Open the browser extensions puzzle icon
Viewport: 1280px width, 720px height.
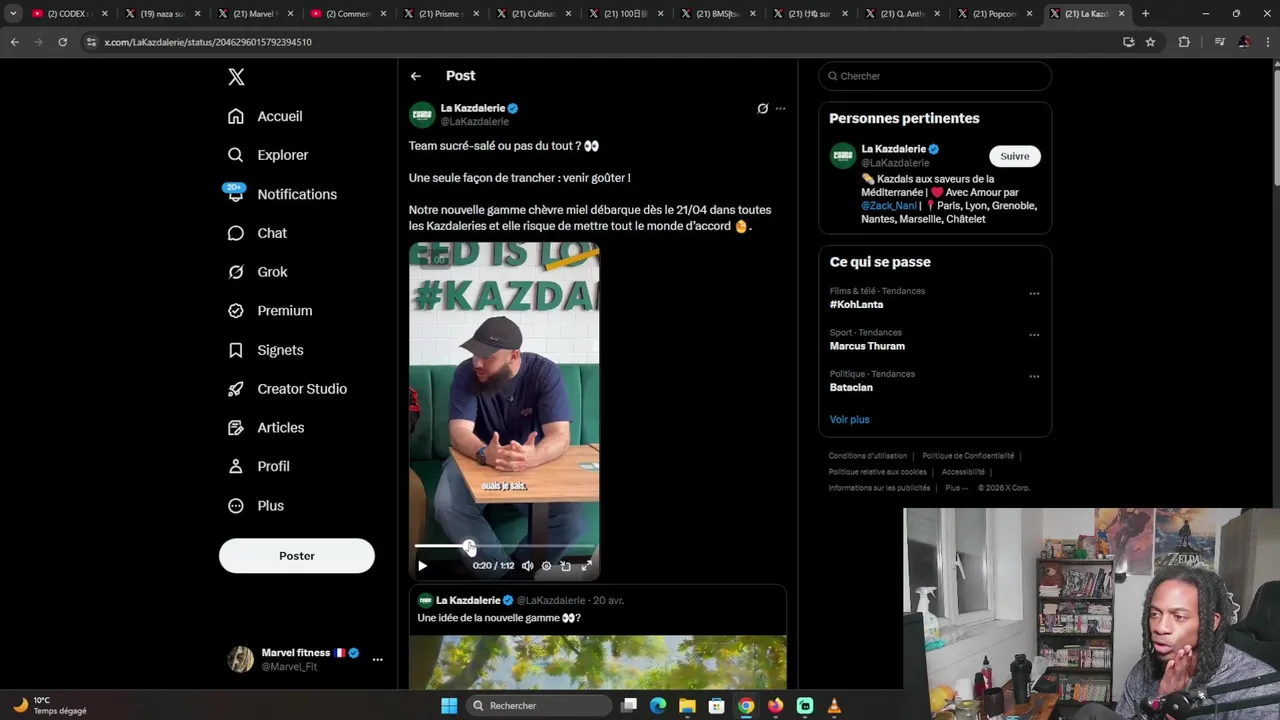pyautogui.click(x=1184, y=42)
